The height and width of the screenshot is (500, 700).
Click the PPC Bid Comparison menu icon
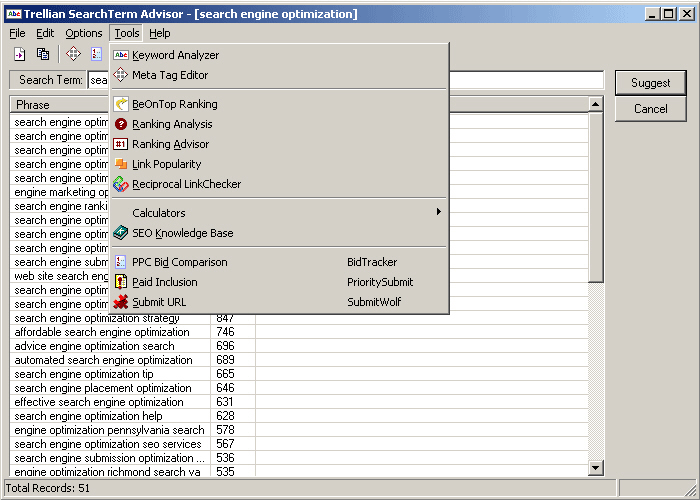121,262
